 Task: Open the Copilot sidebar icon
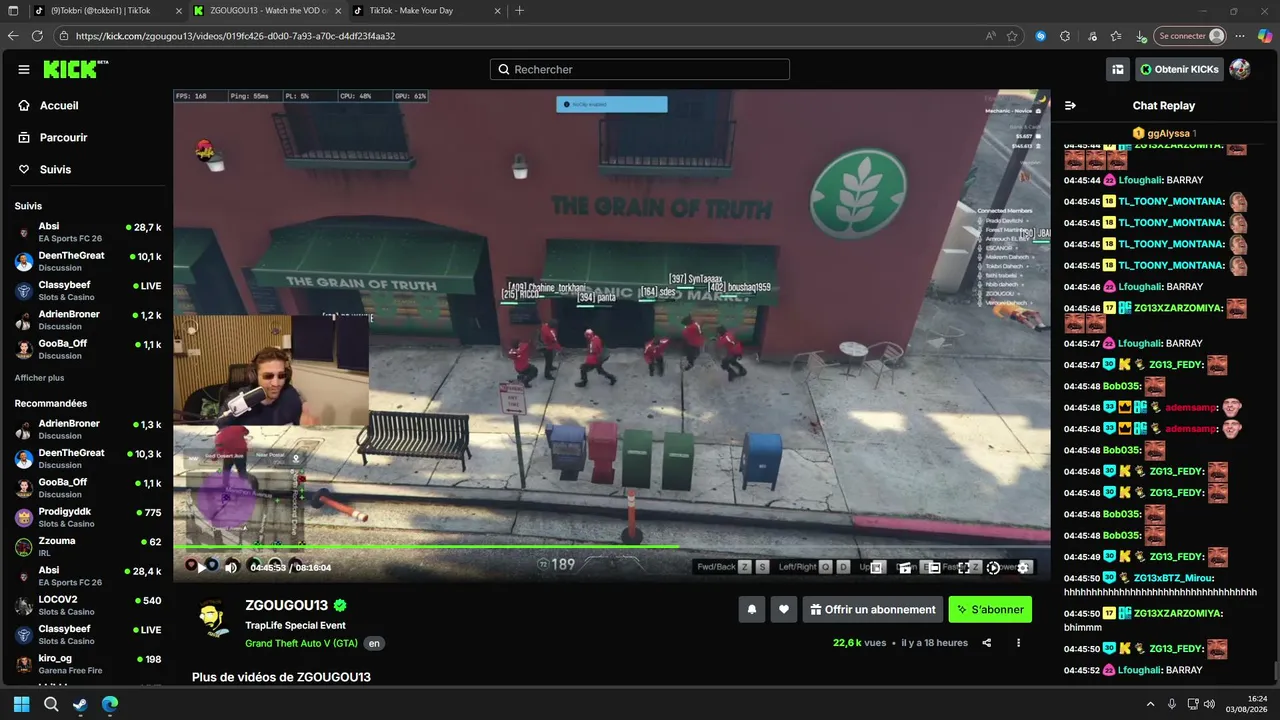(1266, 36)
